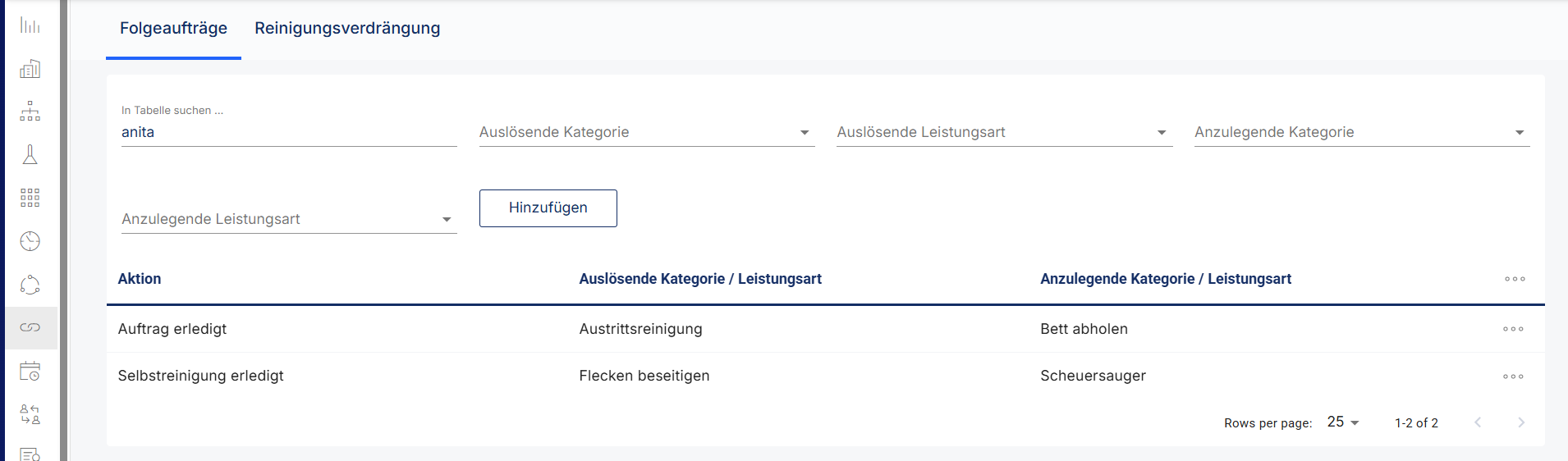Click the chain link sidebar icon

coord(30,327)
